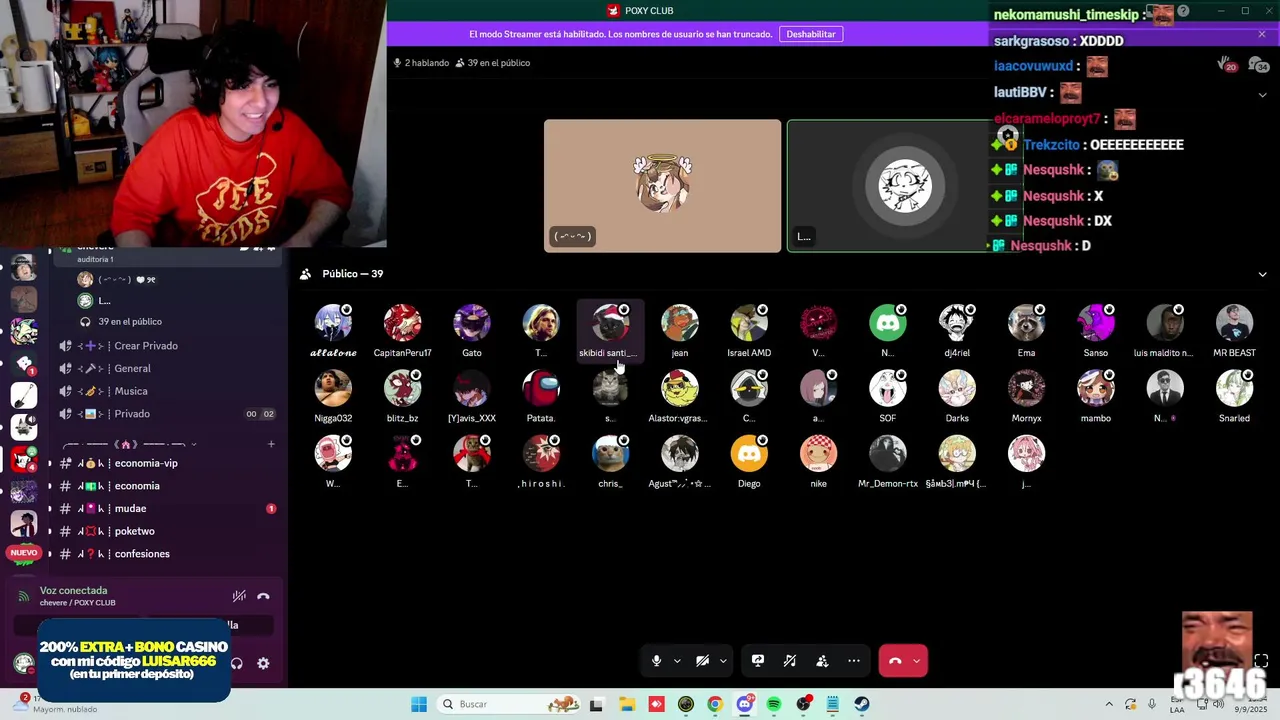This screenshot has height=720, width=1280.
Task: Click the Windows Start button
Action: 419,704
